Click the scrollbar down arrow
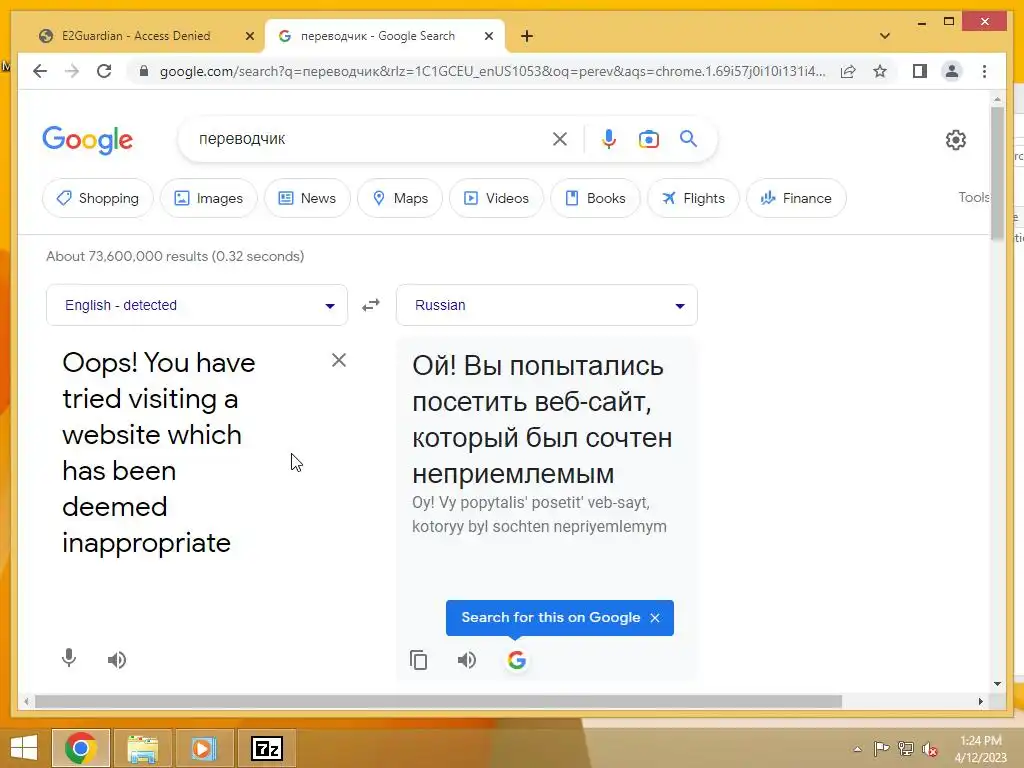The height and width of the screenshot is (768, 1024). click(x=997, y=684)
